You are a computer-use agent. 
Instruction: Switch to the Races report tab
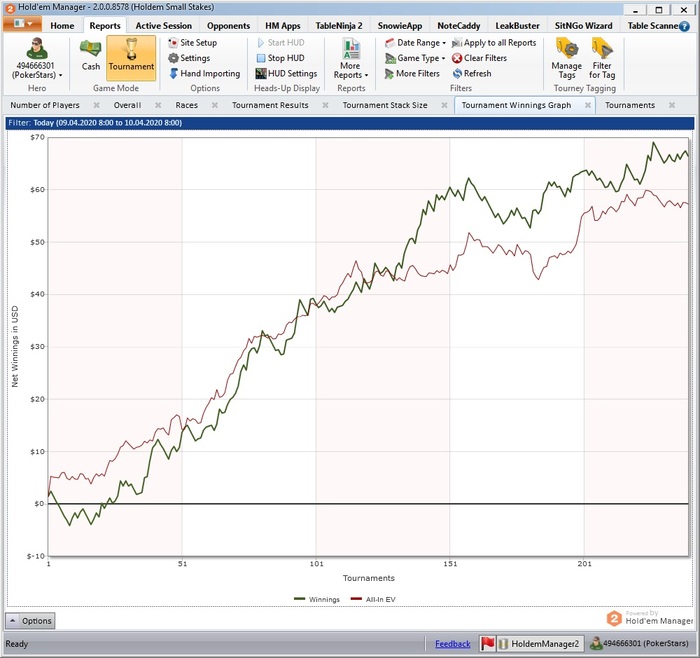pyautogui.click(x=187, y=105)
